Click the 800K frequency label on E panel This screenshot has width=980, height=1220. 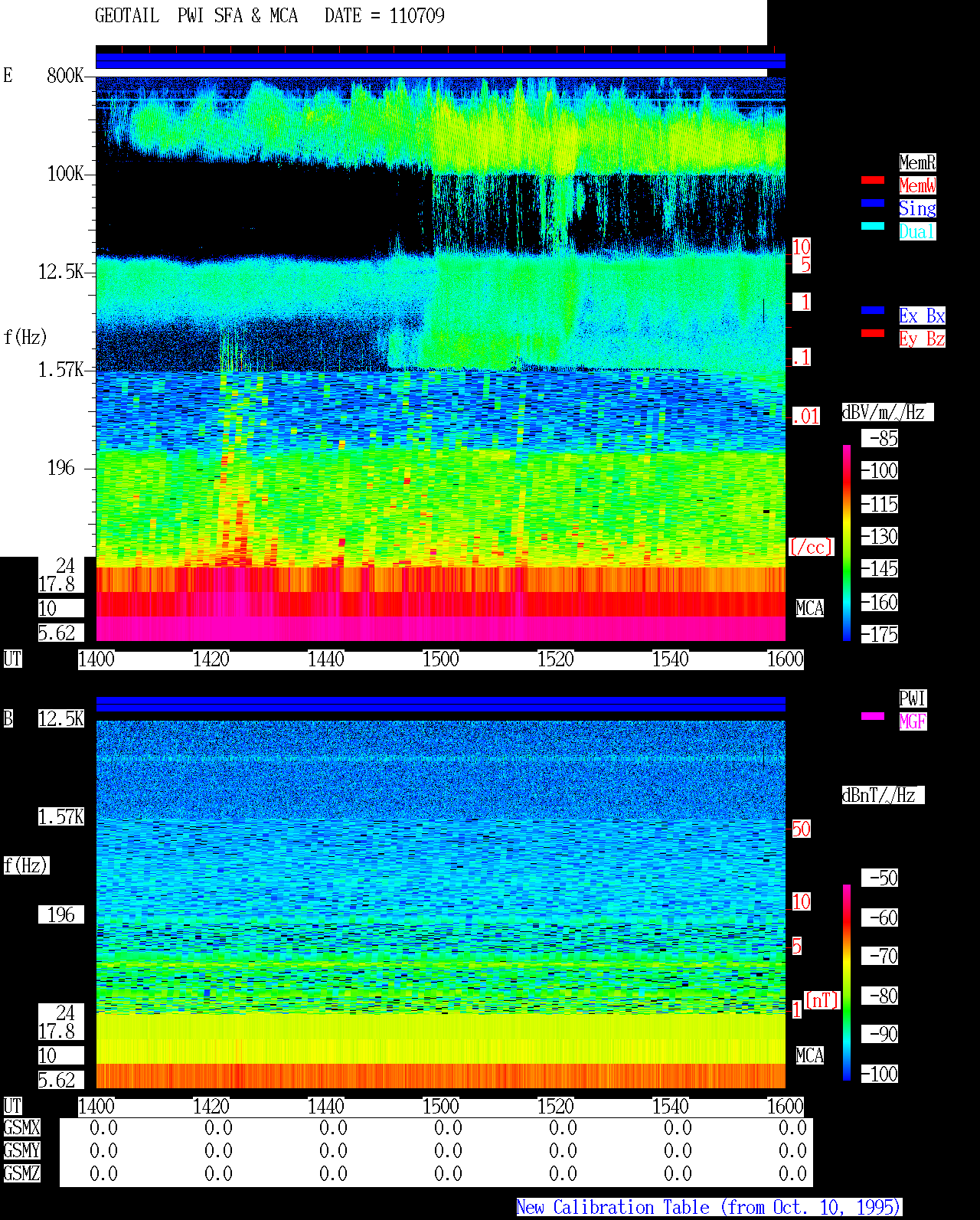point(66,76)
